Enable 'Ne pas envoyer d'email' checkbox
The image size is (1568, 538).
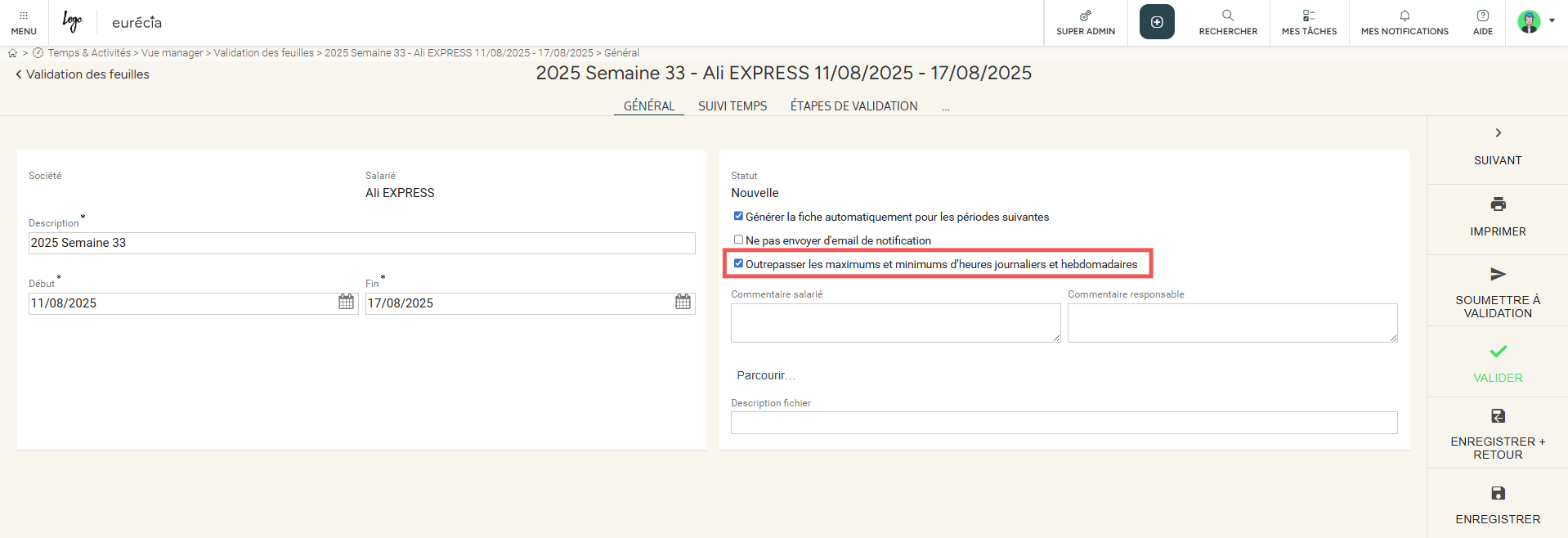click(738, 240)
